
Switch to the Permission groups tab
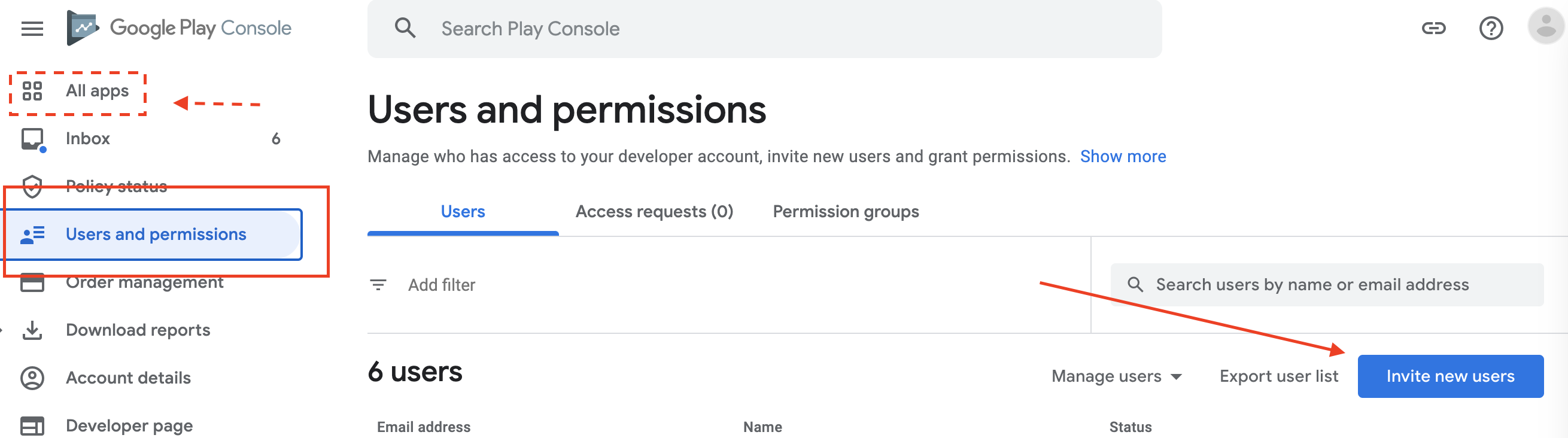[846, 212]
